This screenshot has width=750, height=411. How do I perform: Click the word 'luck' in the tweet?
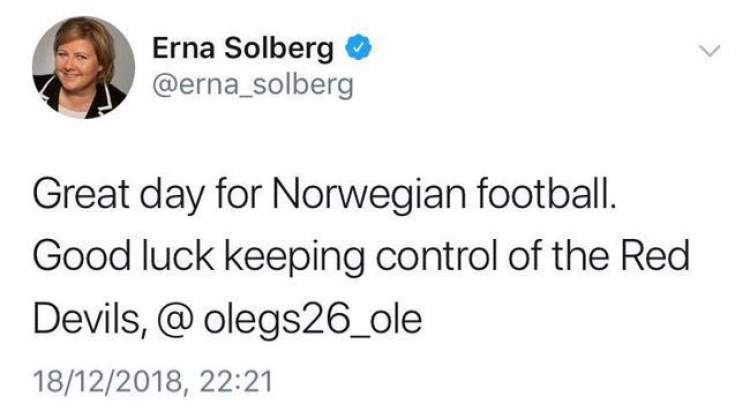click(150, 258)
